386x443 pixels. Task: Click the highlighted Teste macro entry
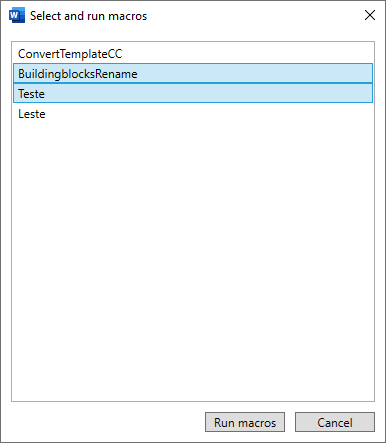[x=193, y=93]
